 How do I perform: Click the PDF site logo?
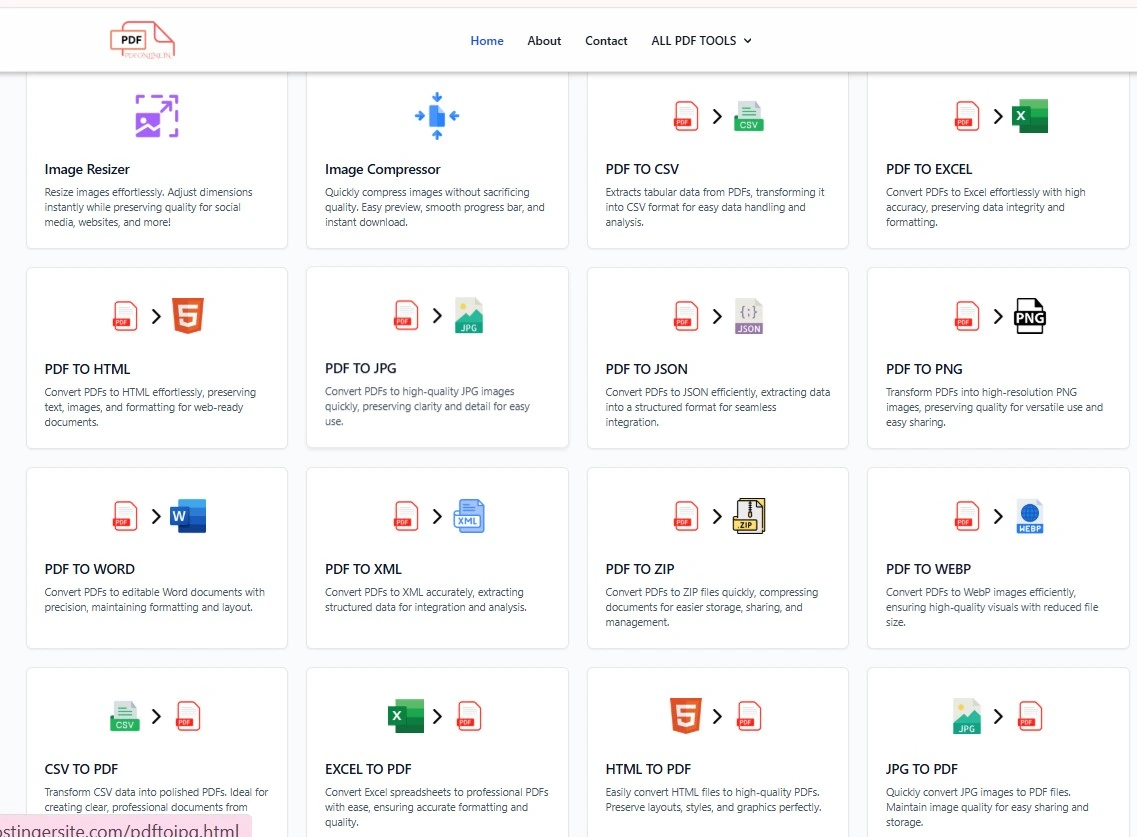(142, 40)
